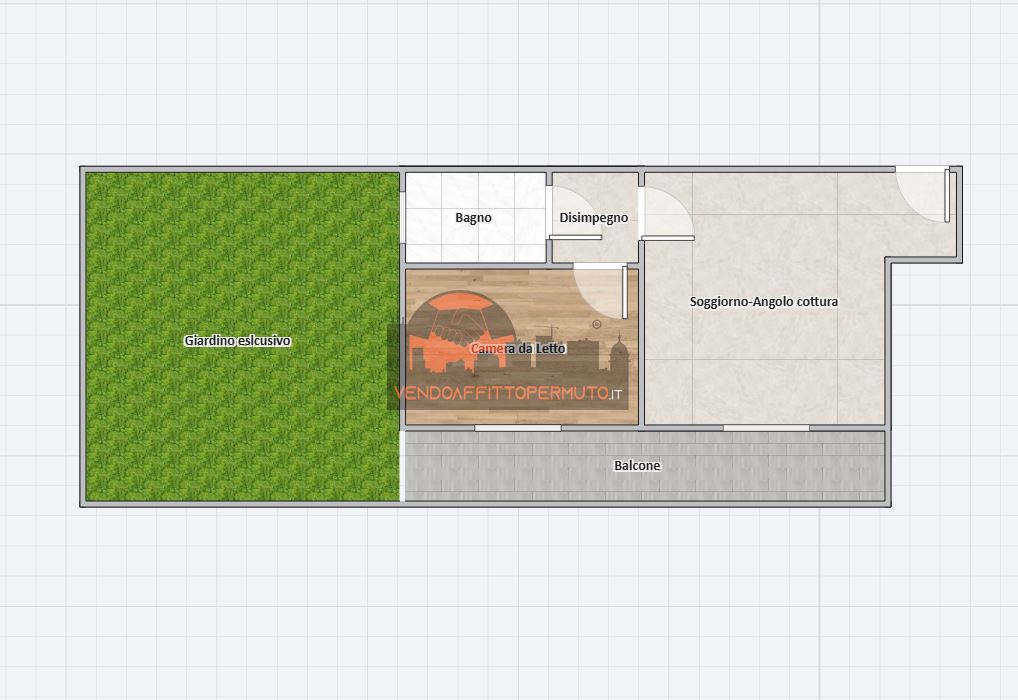
Task: Select the 'Bagno' room label
Action: [473, 218]
